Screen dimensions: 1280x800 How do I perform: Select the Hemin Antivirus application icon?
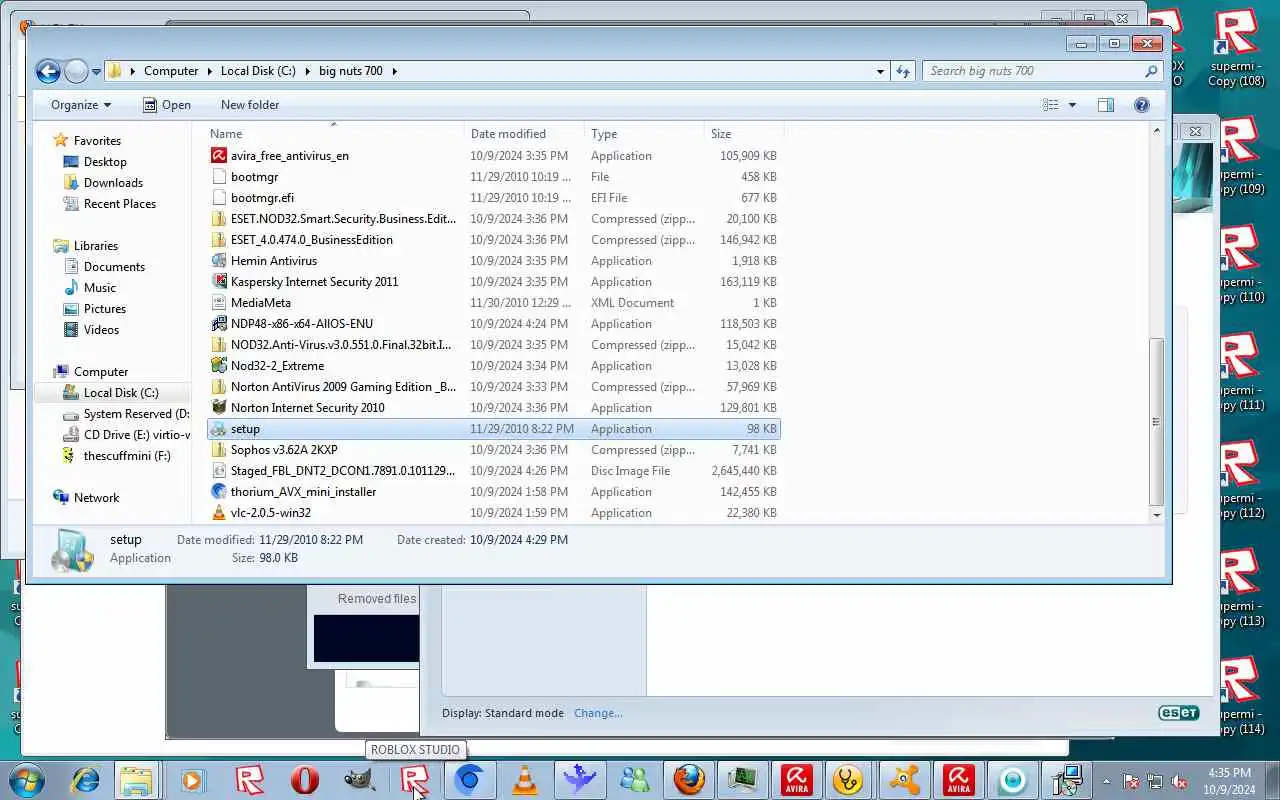(219, 261)
